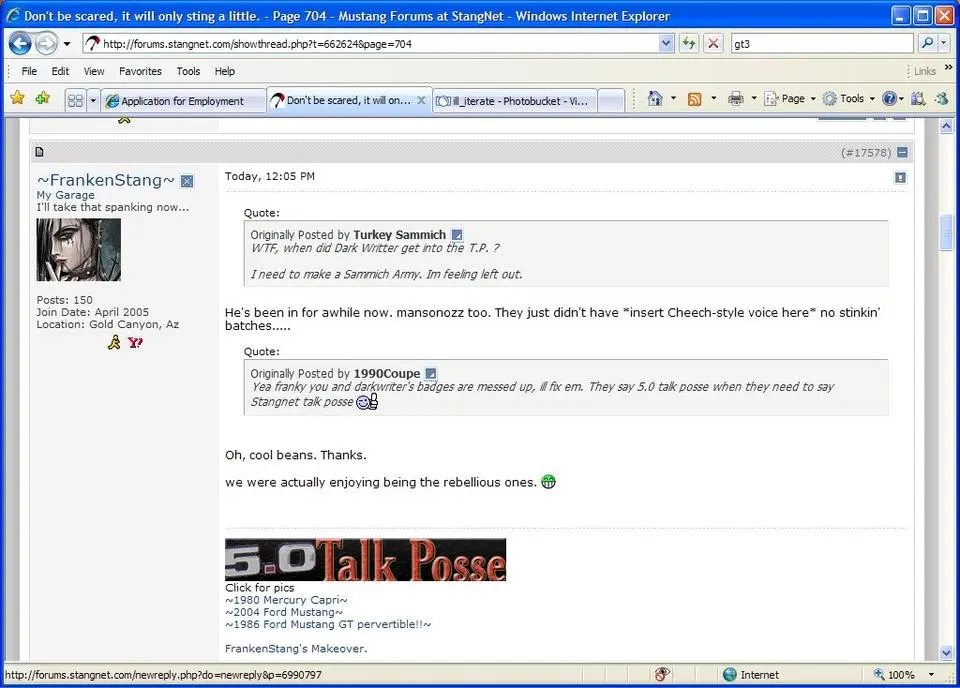This screenshot has width=960, height=688.
Task: Click the Print icon
Action: tap(736, 98)
